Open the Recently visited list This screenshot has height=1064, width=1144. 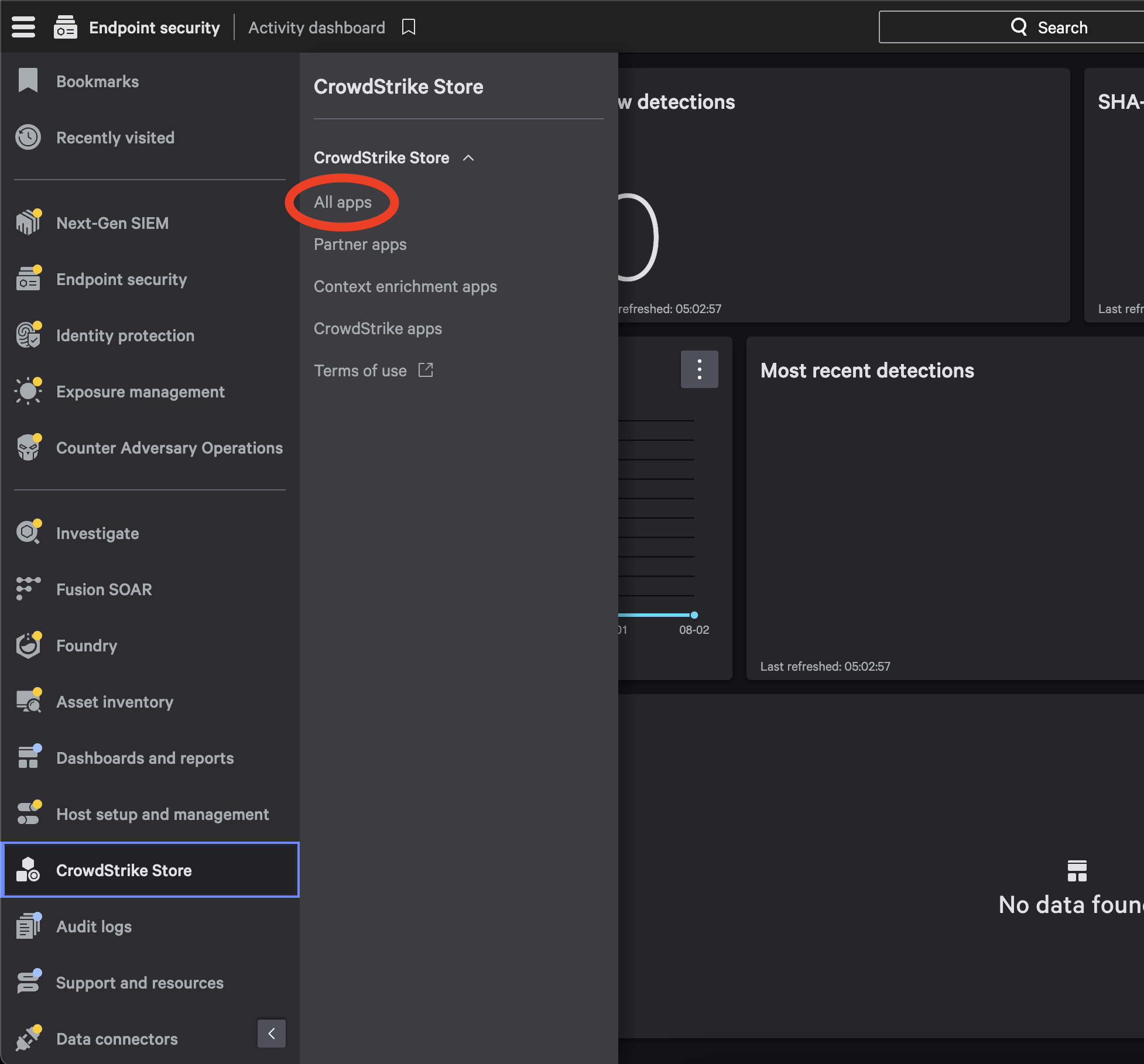coord(115,138)
